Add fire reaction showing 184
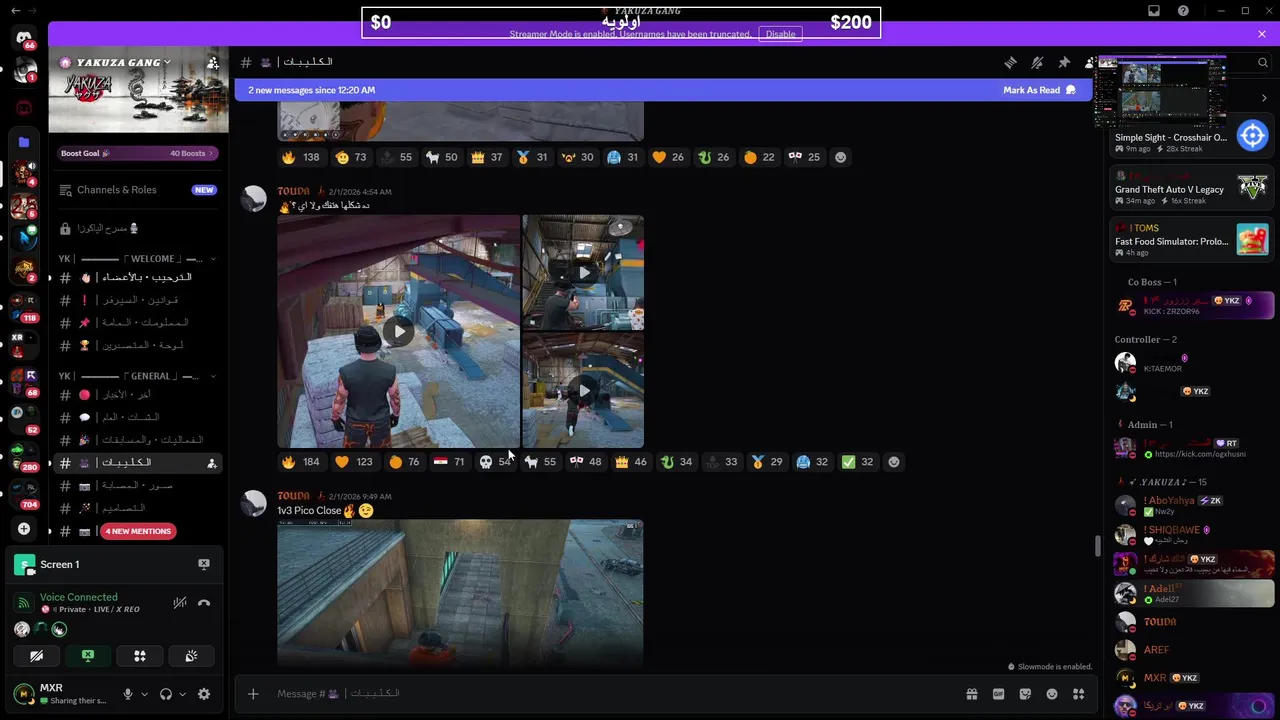This screenshot has height=720, width=1280. [300, 462]
